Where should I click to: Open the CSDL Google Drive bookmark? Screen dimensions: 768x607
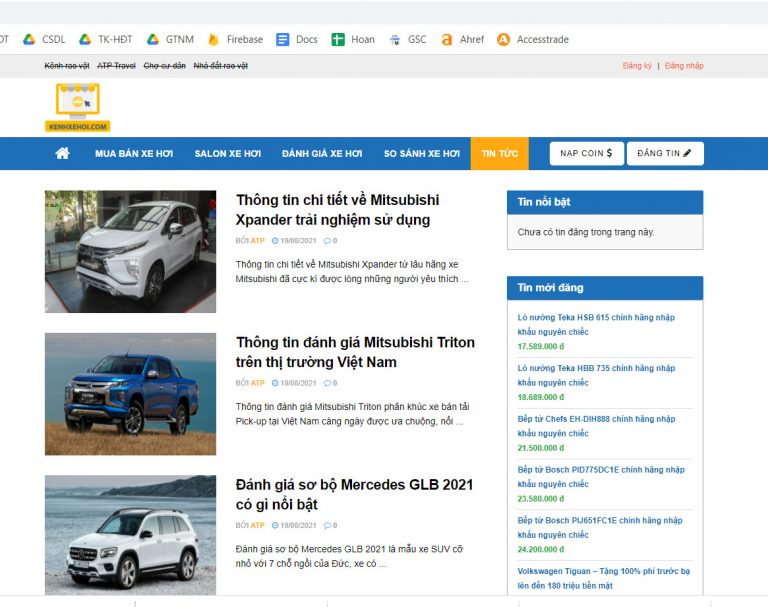[x=44, y=39]
